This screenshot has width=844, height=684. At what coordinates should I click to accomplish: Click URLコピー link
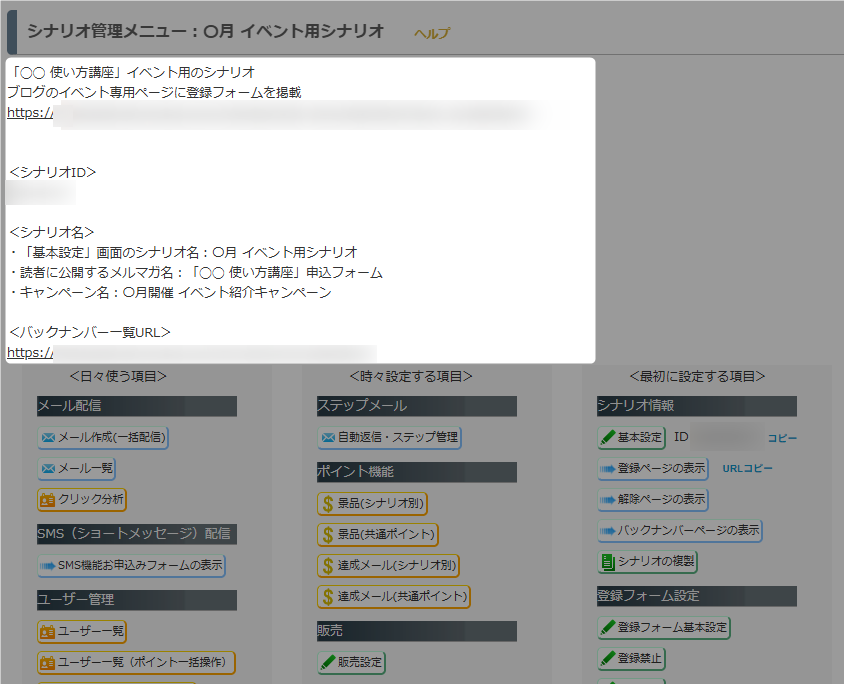coord(747,468)
